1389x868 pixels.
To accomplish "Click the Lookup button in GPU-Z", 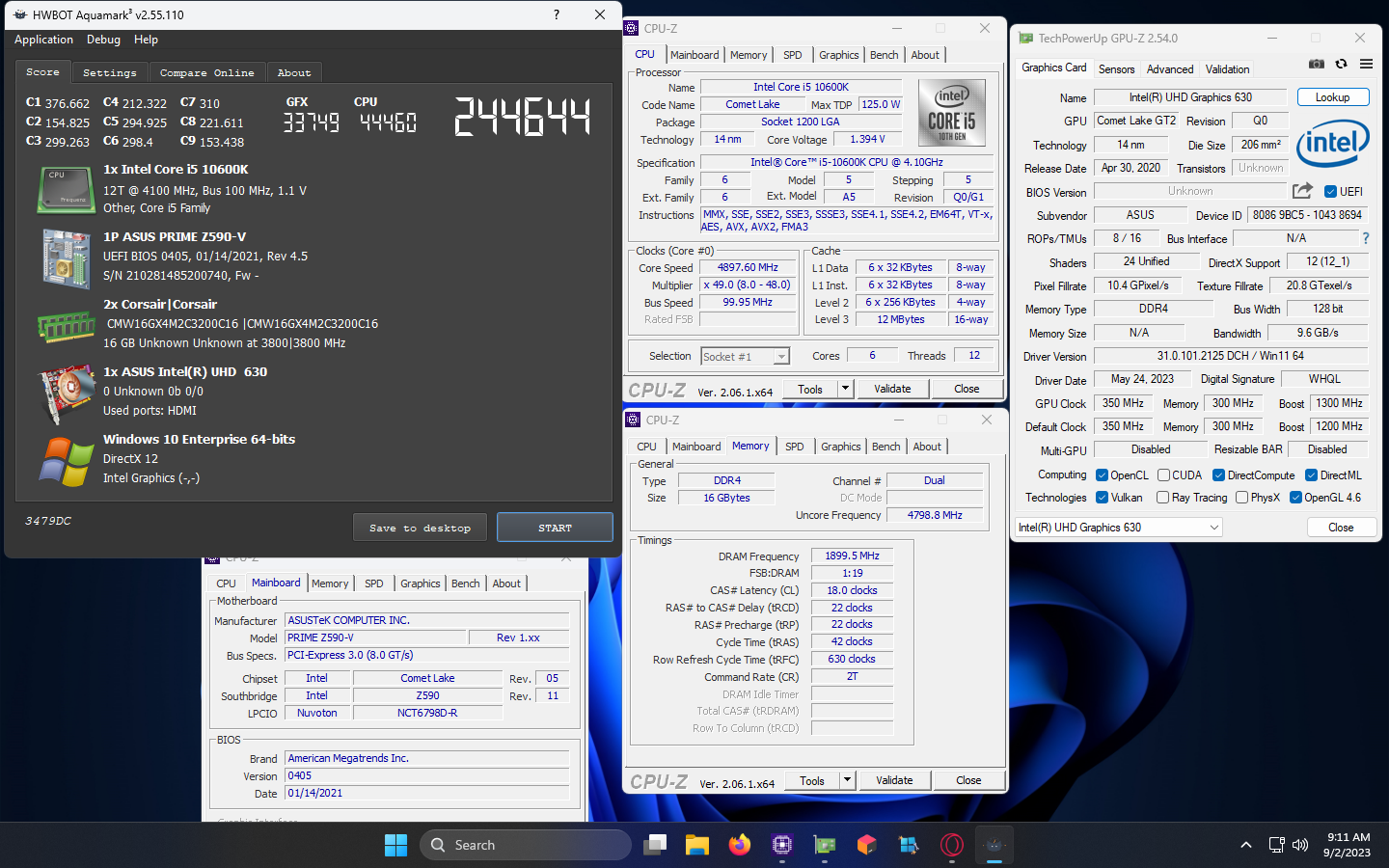I will tap(1332, 97).
